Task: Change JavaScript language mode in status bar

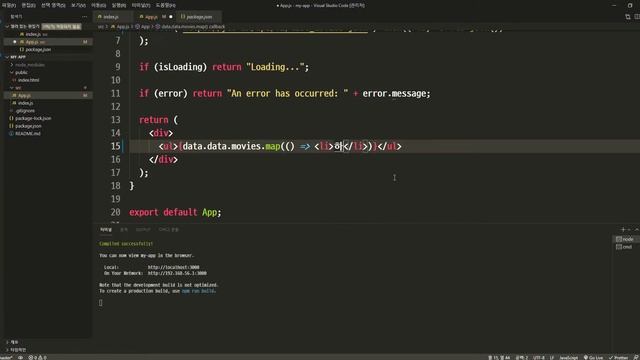Action: 568,358
